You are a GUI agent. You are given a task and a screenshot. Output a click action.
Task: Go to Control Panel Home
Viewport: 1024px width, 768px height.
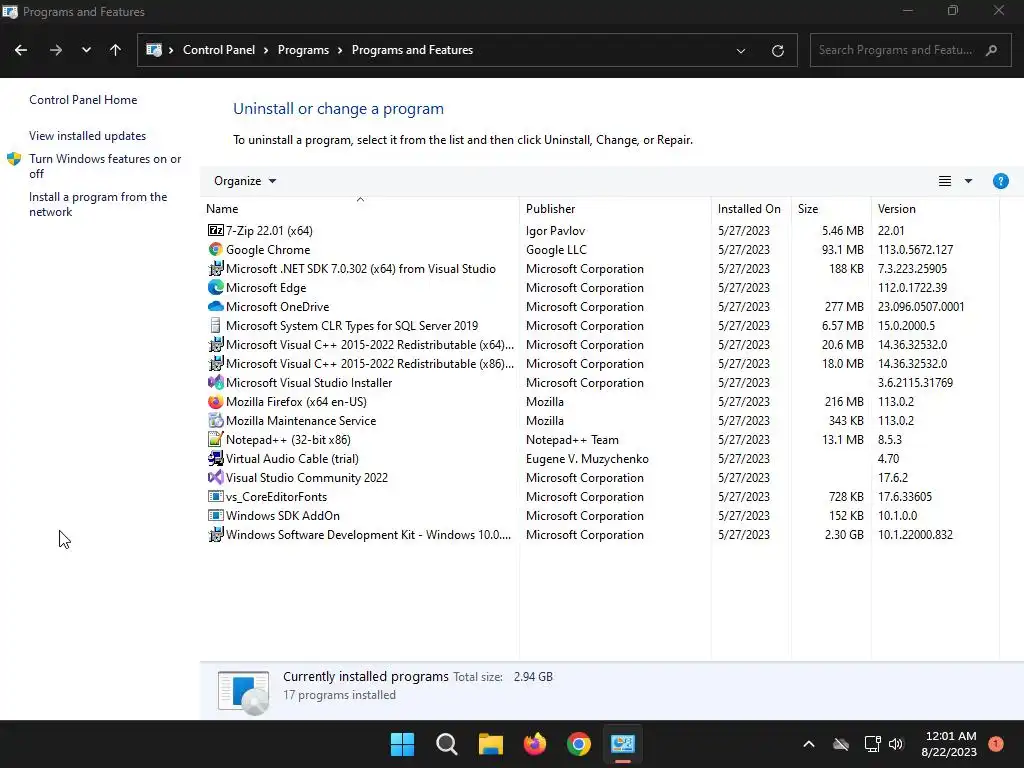tap(83, 100)
